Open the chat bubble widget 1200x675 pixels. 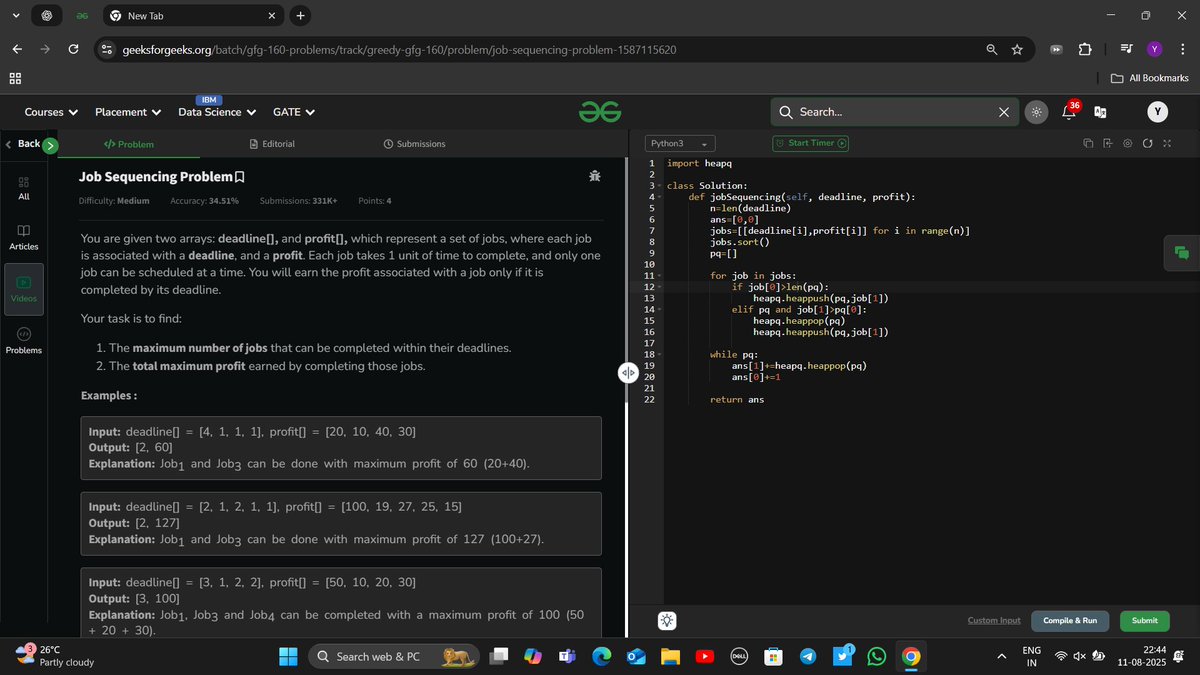[1181, 253]
